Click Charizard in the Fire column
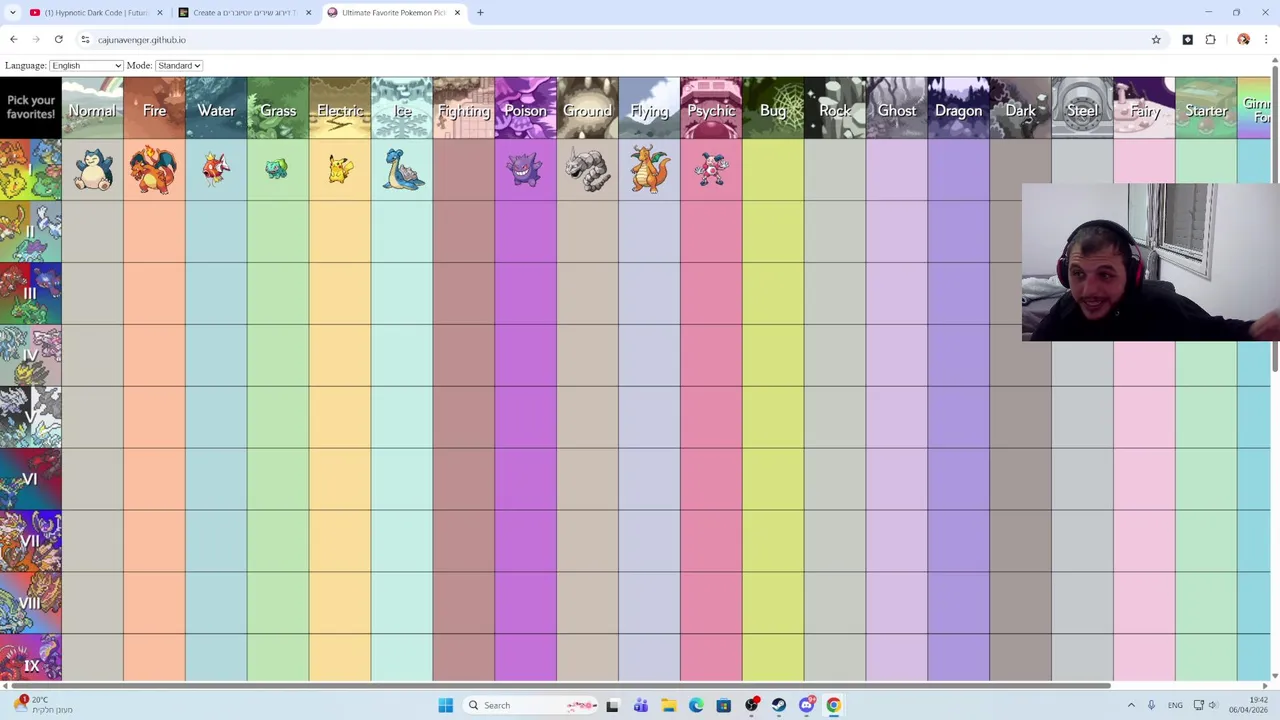1280x720 pixels. 153,170
